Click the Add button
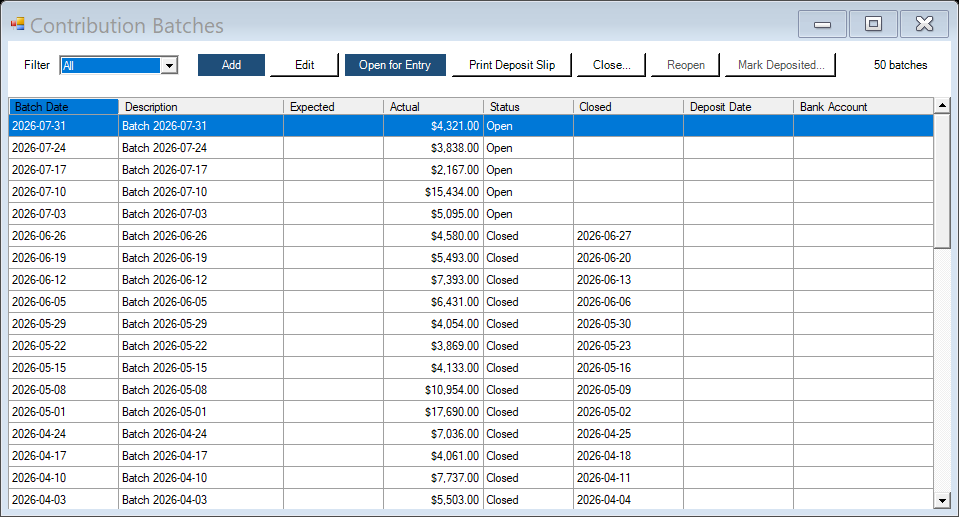This screenshot has width=959, height=517. click(231, 65)
